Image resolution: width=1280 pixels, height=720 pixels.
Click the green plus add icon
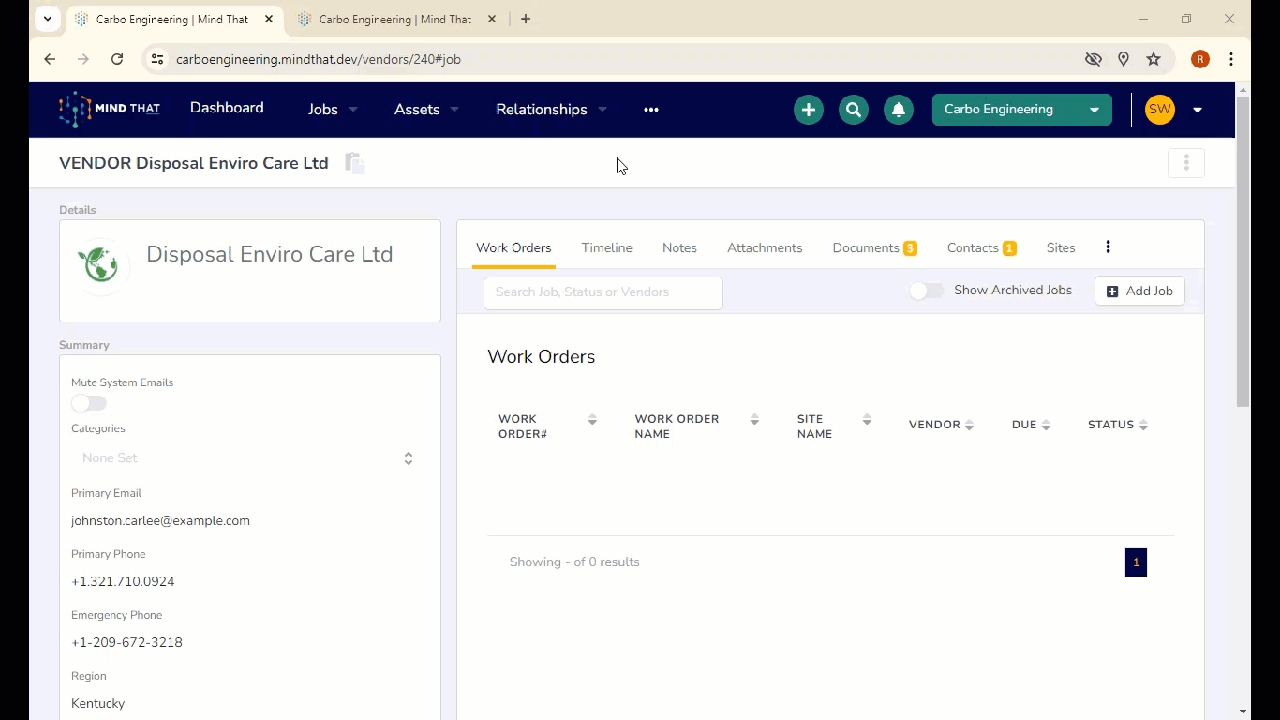tap(808, 110)
